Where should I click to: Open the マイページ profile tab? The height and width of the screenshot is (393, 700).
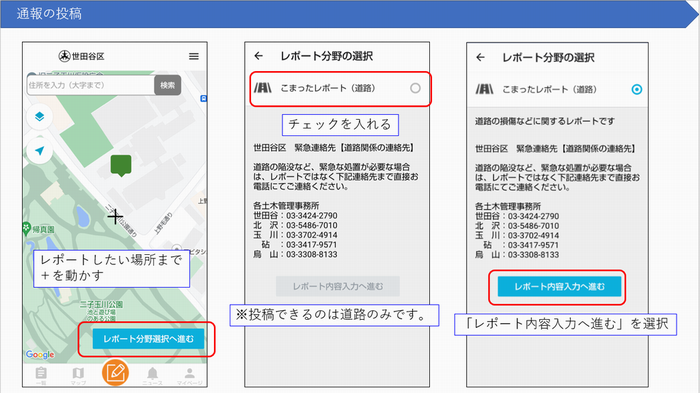tap(190, 375)
